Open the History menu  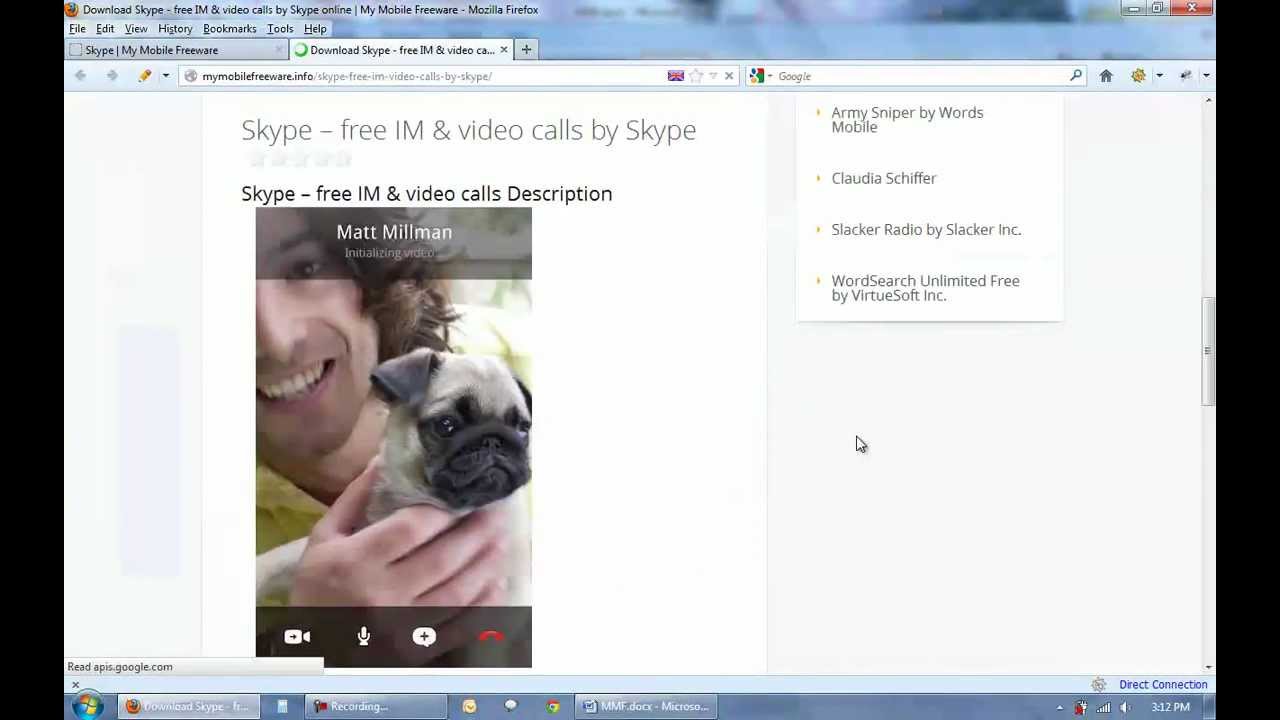tap(175, 29)
